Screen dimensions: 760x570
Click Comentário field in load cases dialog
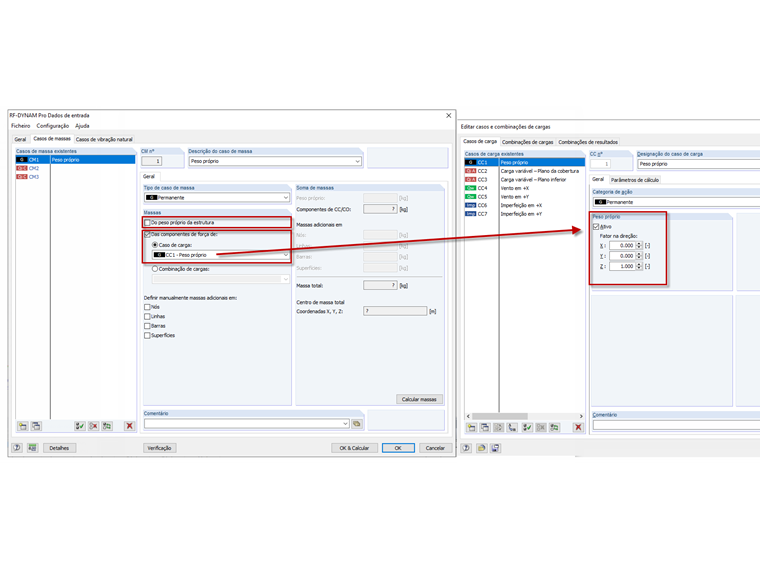click(x=677, y=425)
